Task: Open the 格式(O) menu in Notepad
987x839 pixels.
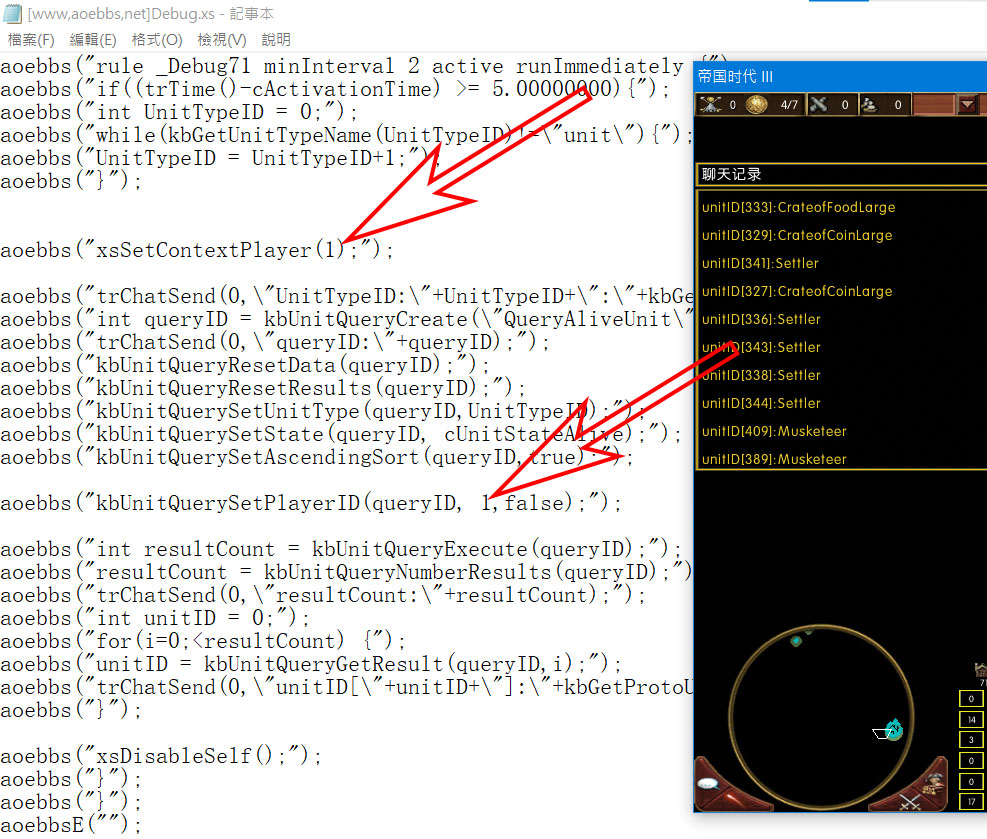Action: click(x=157, y=40)
